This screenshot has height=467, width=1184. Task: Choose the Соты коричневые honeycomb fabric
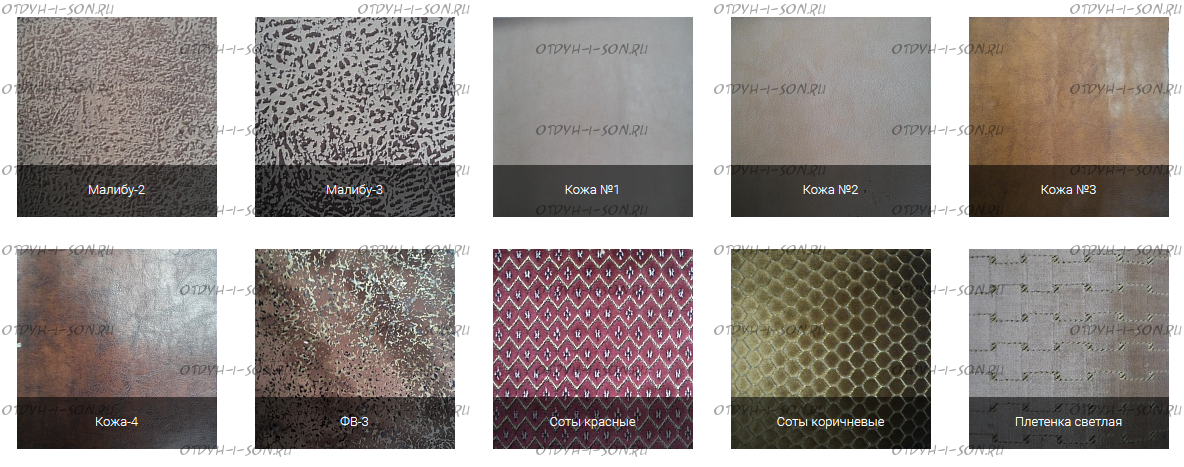point(831,349)
